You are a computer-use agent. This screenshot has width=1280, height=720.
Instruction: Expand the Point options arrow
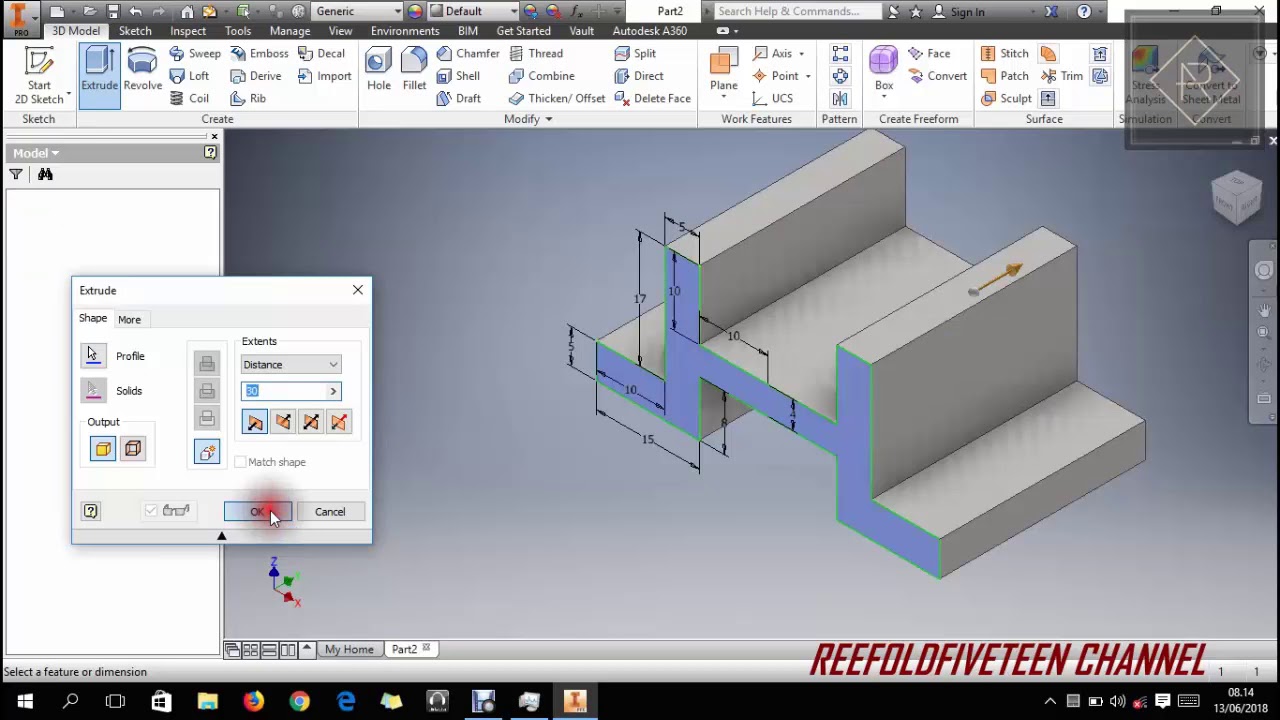(x=807, y=77)
